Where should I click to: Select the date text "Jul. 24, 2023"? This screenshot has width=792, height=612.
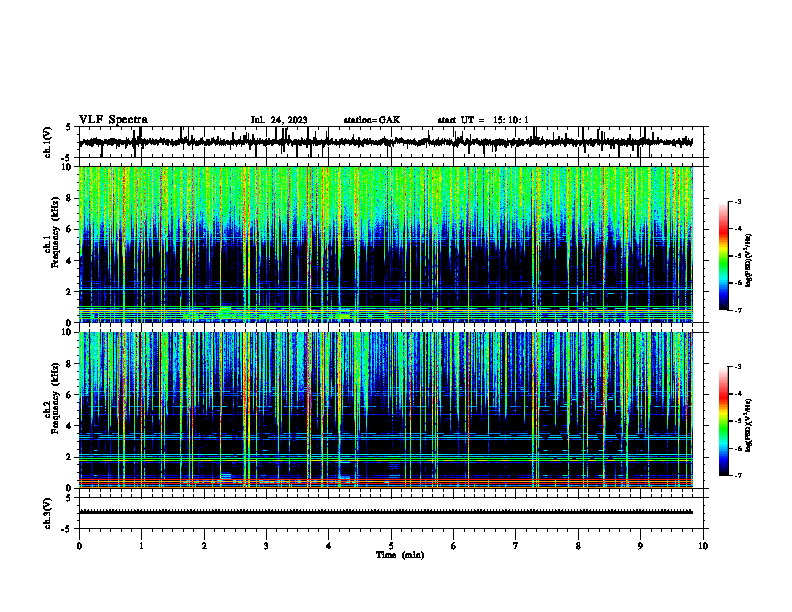(279, 120)
